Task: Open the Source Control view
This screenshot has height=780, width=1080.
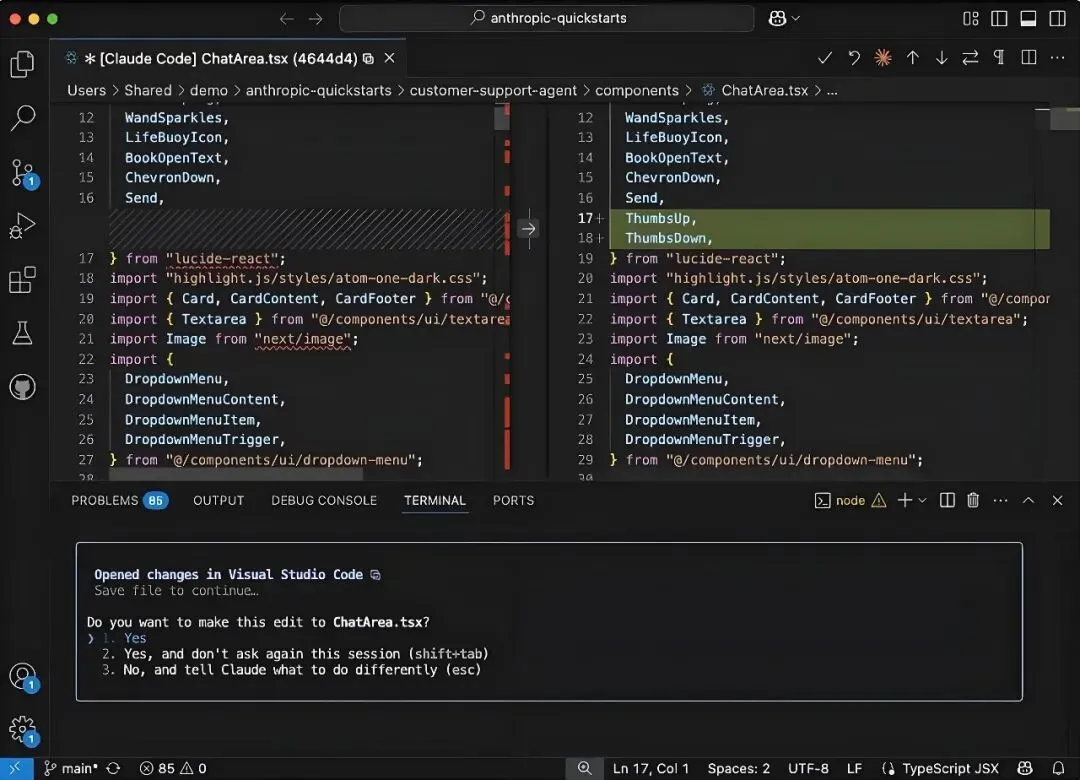Action: coord(23,172)
